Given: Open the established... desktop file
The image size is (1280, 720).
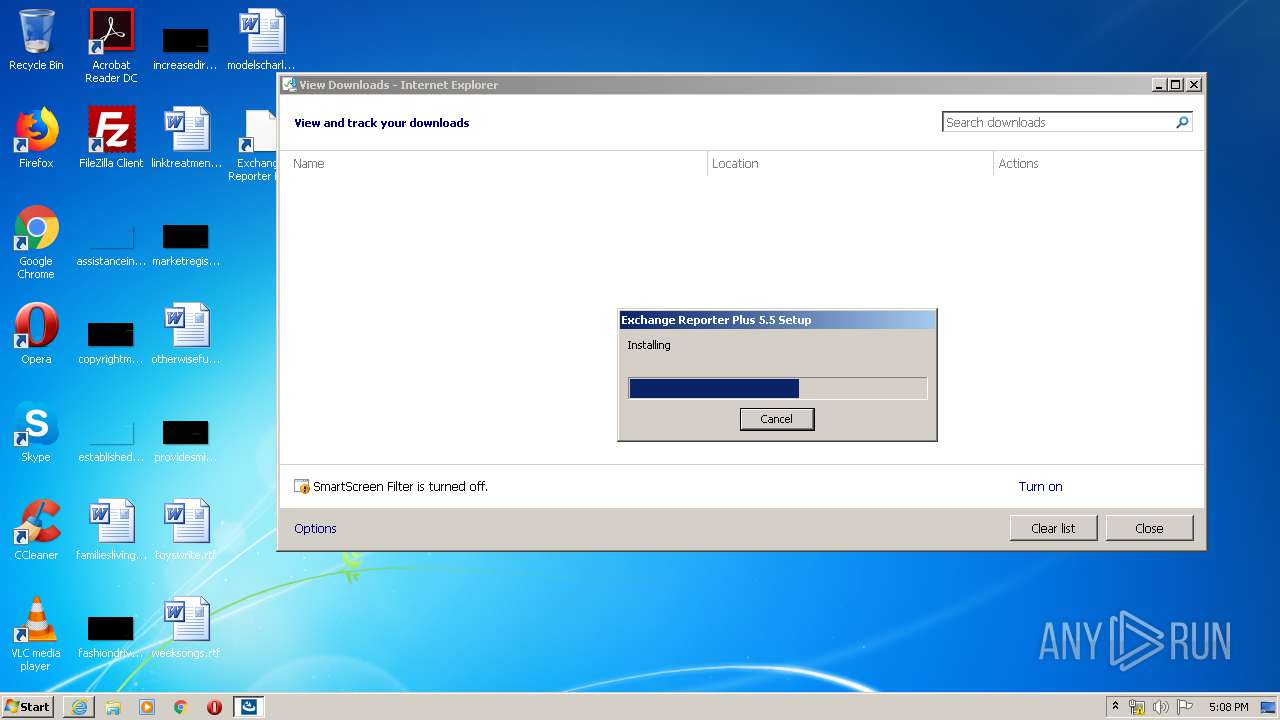Looking at the screenshot, I should coord(111,442).
